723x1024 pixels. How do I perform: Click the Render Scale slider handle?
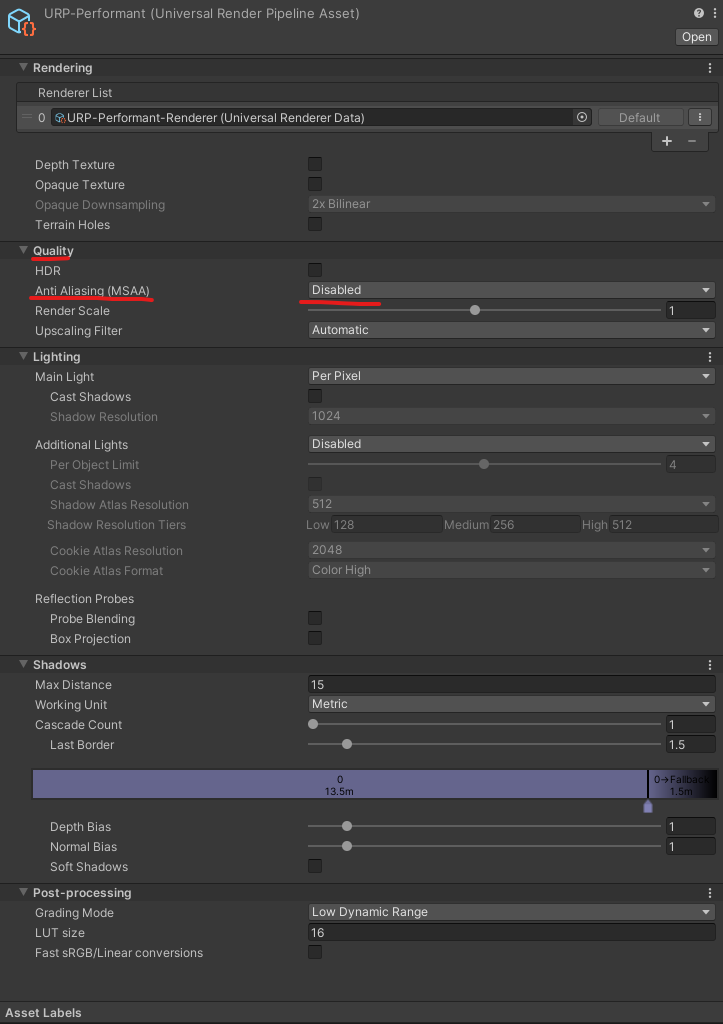[474, 310]
